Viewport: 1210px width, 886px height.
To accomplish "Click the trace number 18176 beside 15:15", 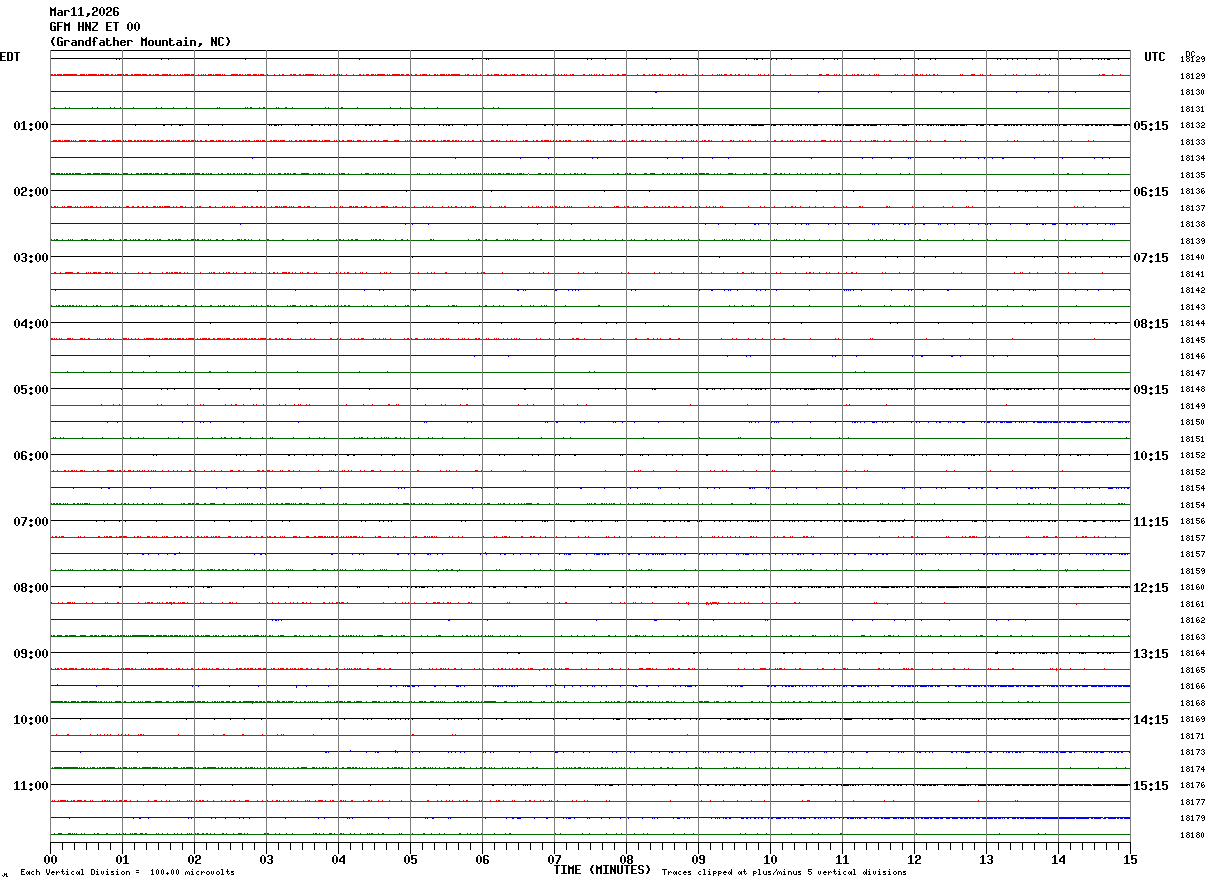I will tap(1192, 786).
